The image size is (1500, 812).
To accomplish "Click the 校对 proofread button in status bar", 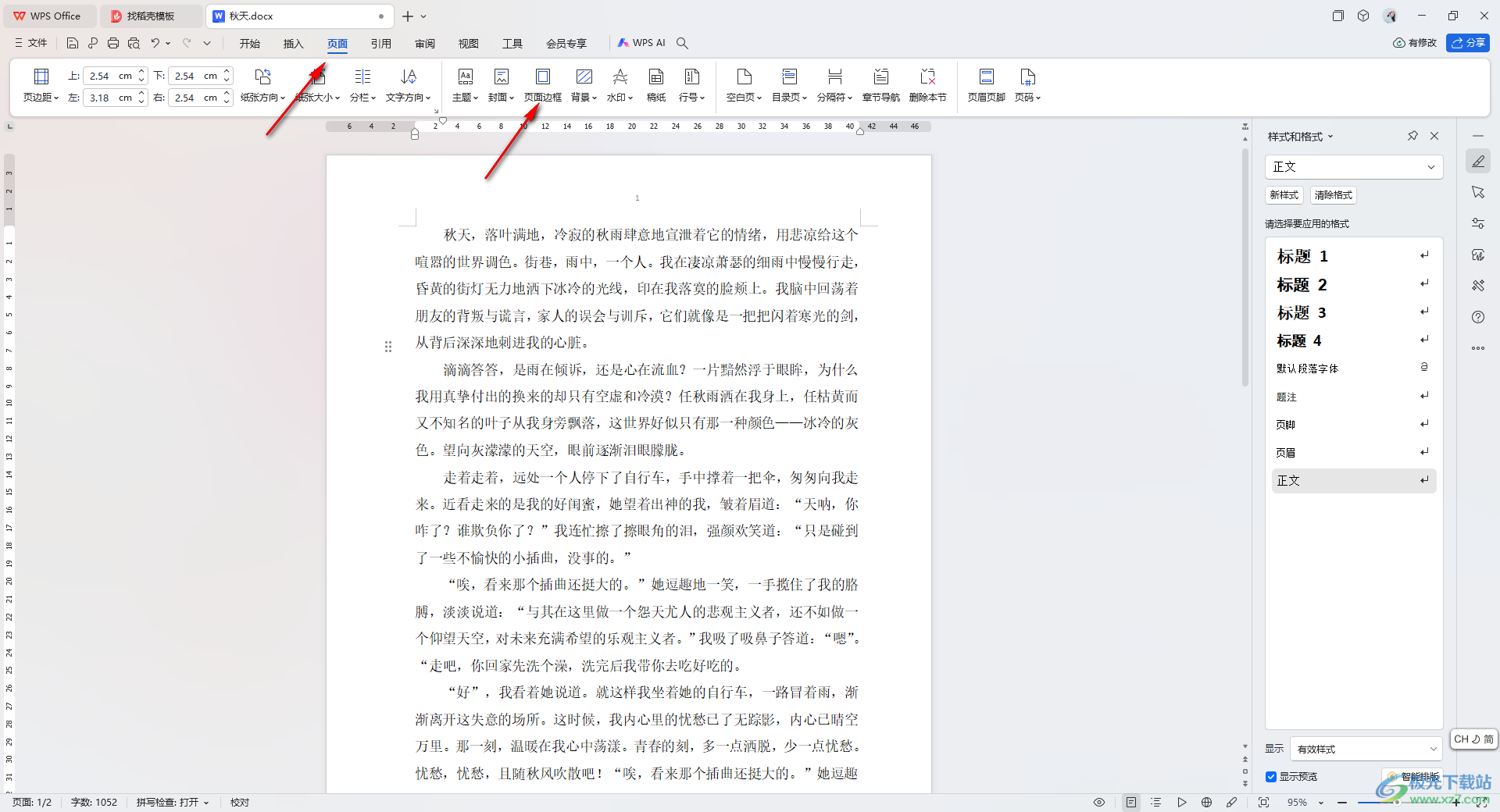I will (x=240, y=803).
